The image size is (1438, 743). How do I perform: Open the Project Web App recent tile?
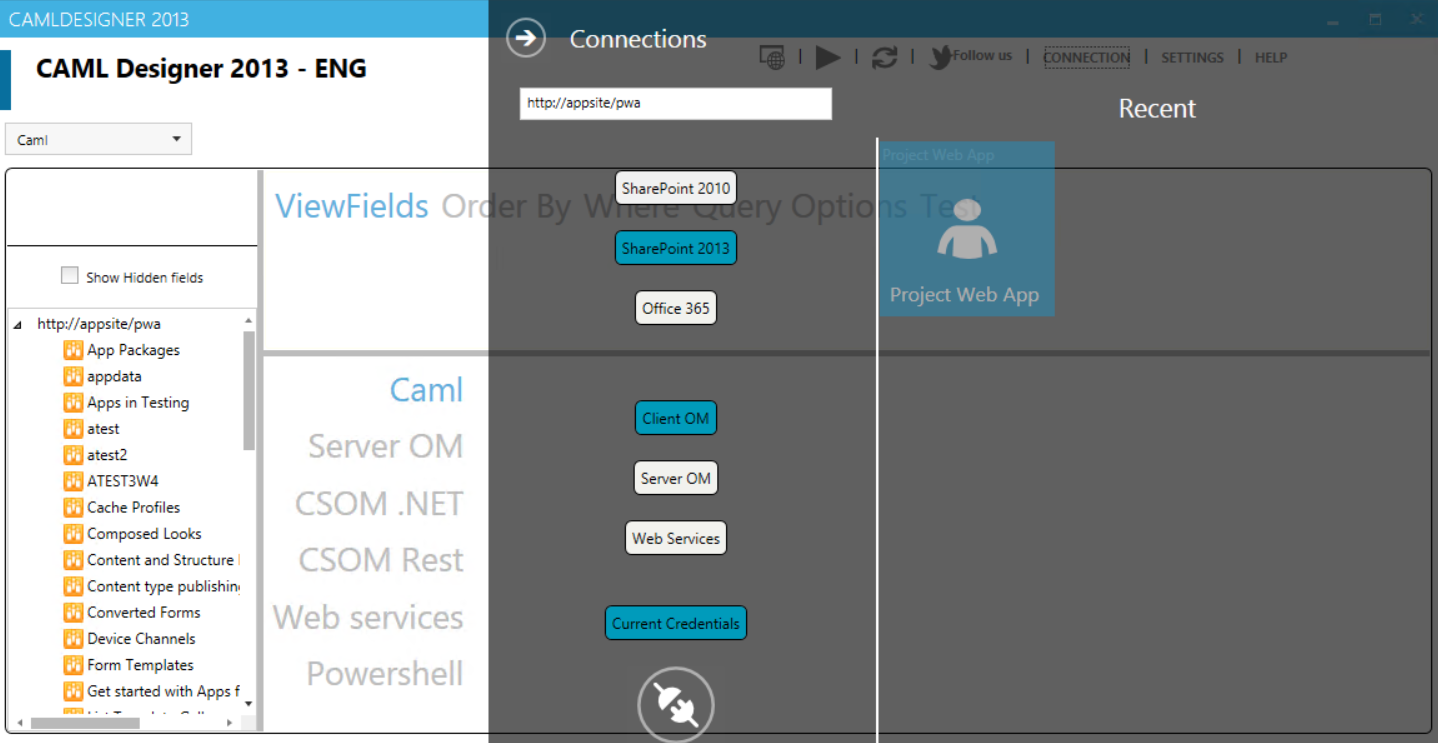966,229
